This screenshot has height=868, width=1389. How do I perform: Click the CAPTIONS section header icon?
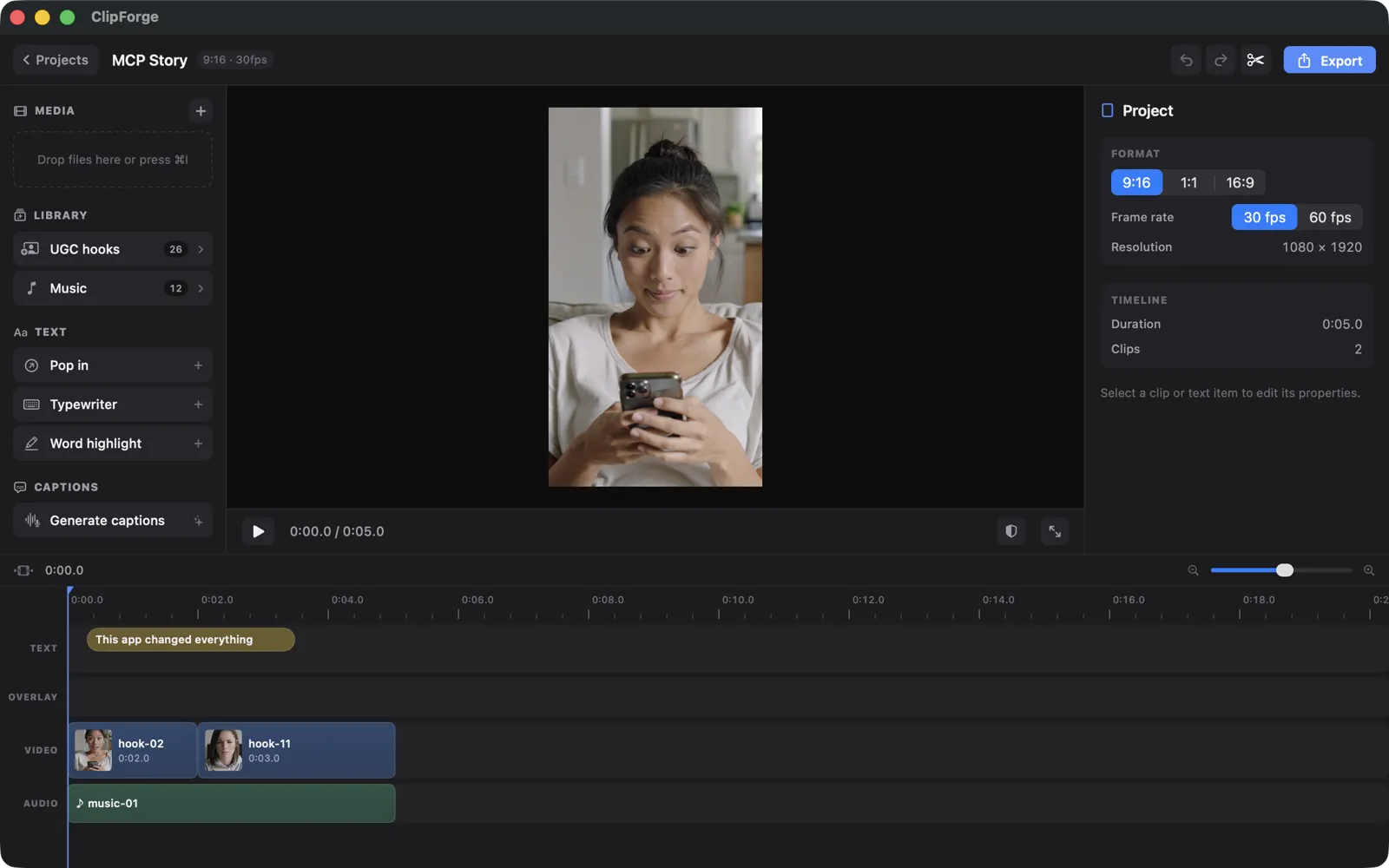pos(20,487)
